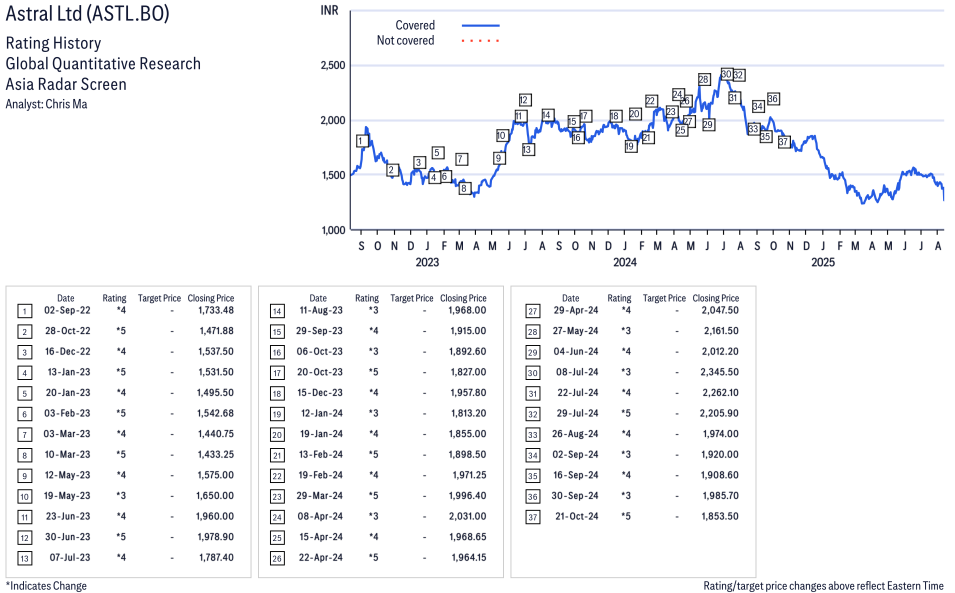Image resolution: width=955 pixels, height=593 pixels.
Task: Click the date 10-Mar-23
Action: 68,455
